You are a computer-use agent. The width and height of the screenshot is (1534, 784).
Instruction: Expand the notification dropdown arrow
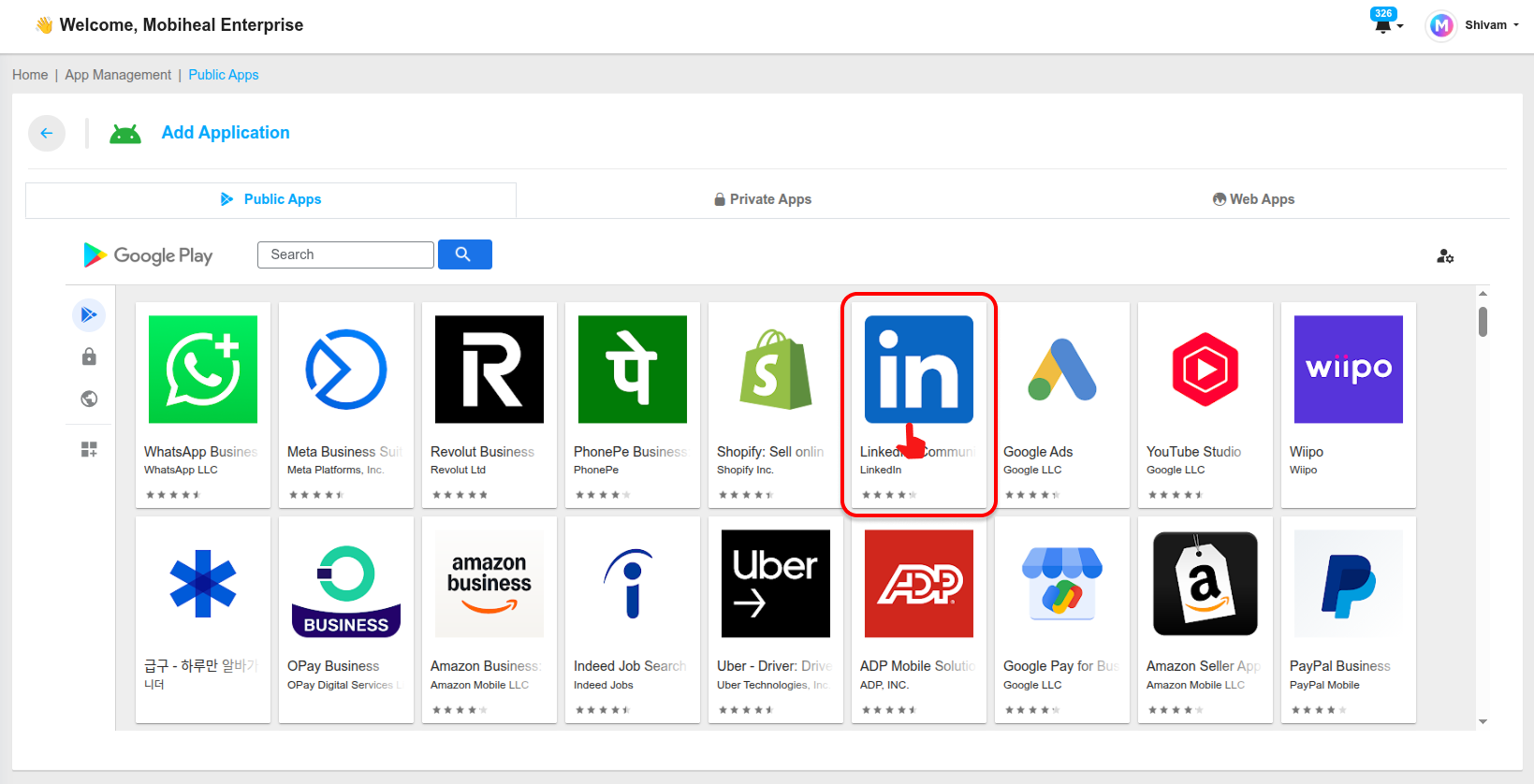pos(1400,27)
